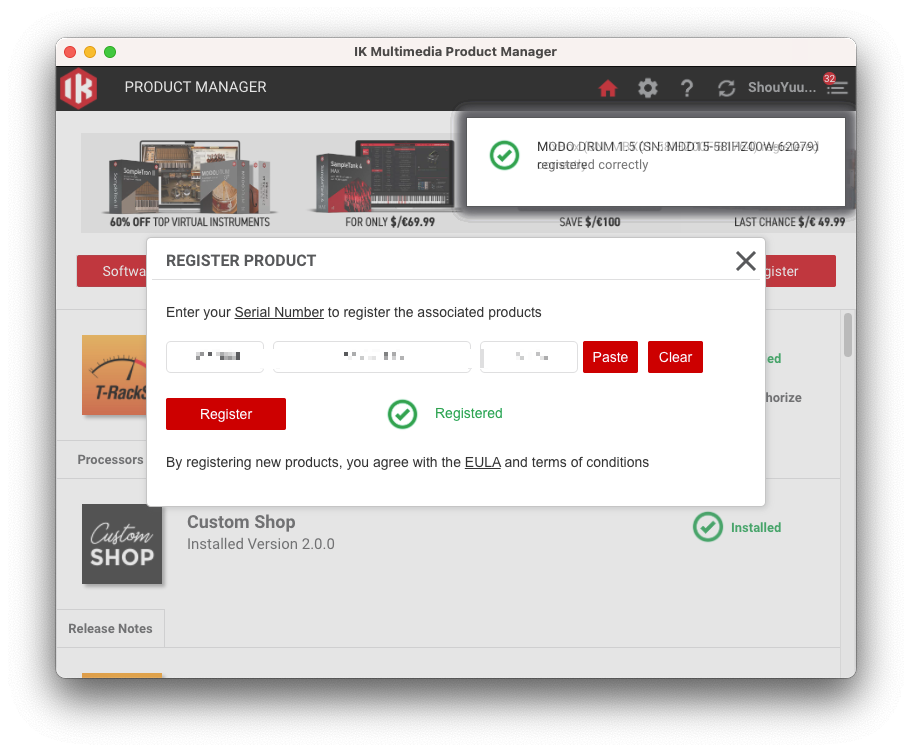The height and width of the screenshot is (752, 912).
Task: Click the SAVE $/€100 promo text
Action: pyautogui.click(x=589, y=222)
